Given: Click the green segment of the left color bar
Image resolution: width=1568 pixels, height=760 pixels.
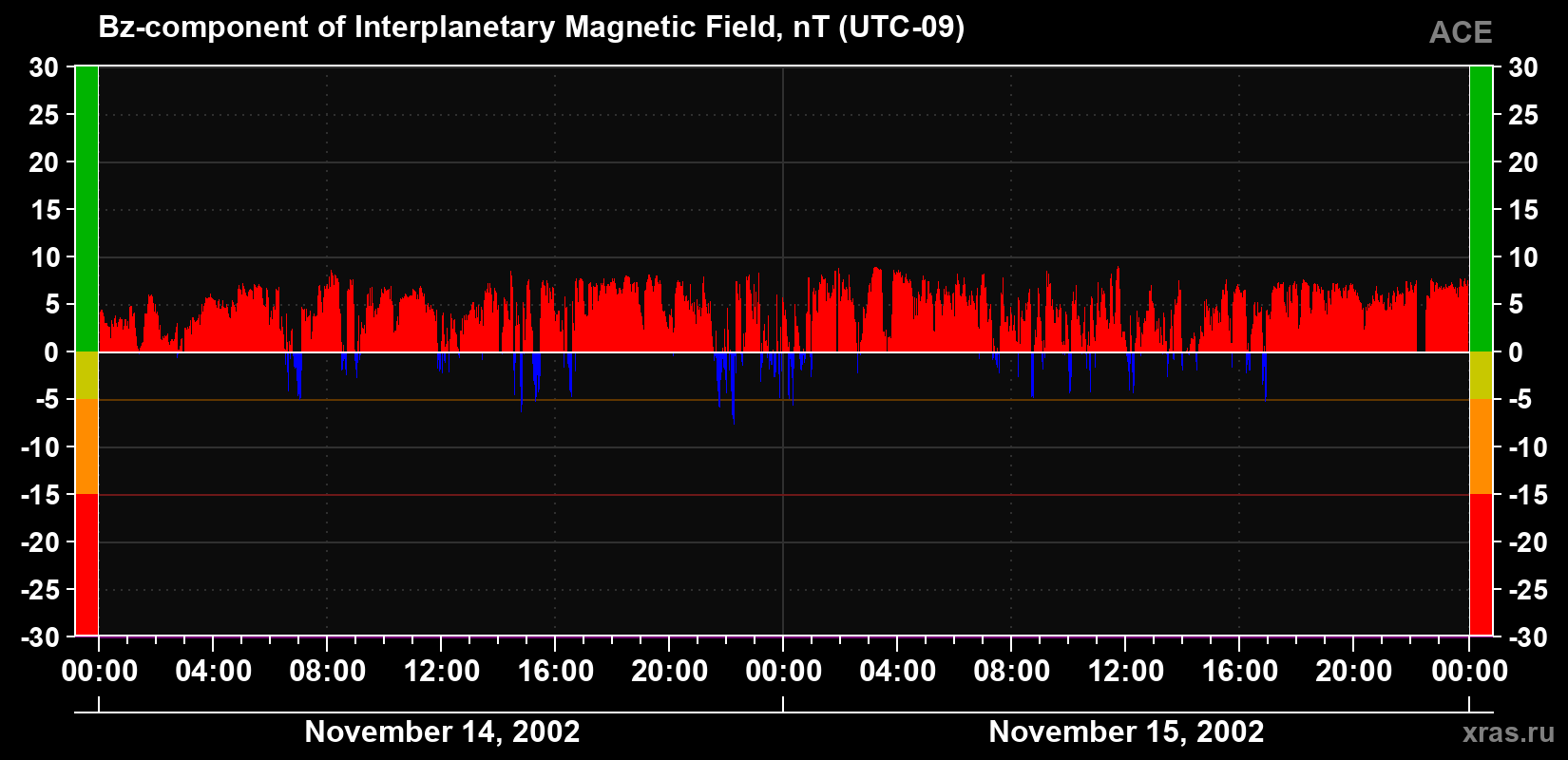Looking at the screenshot, I should [x=86, y=209].
